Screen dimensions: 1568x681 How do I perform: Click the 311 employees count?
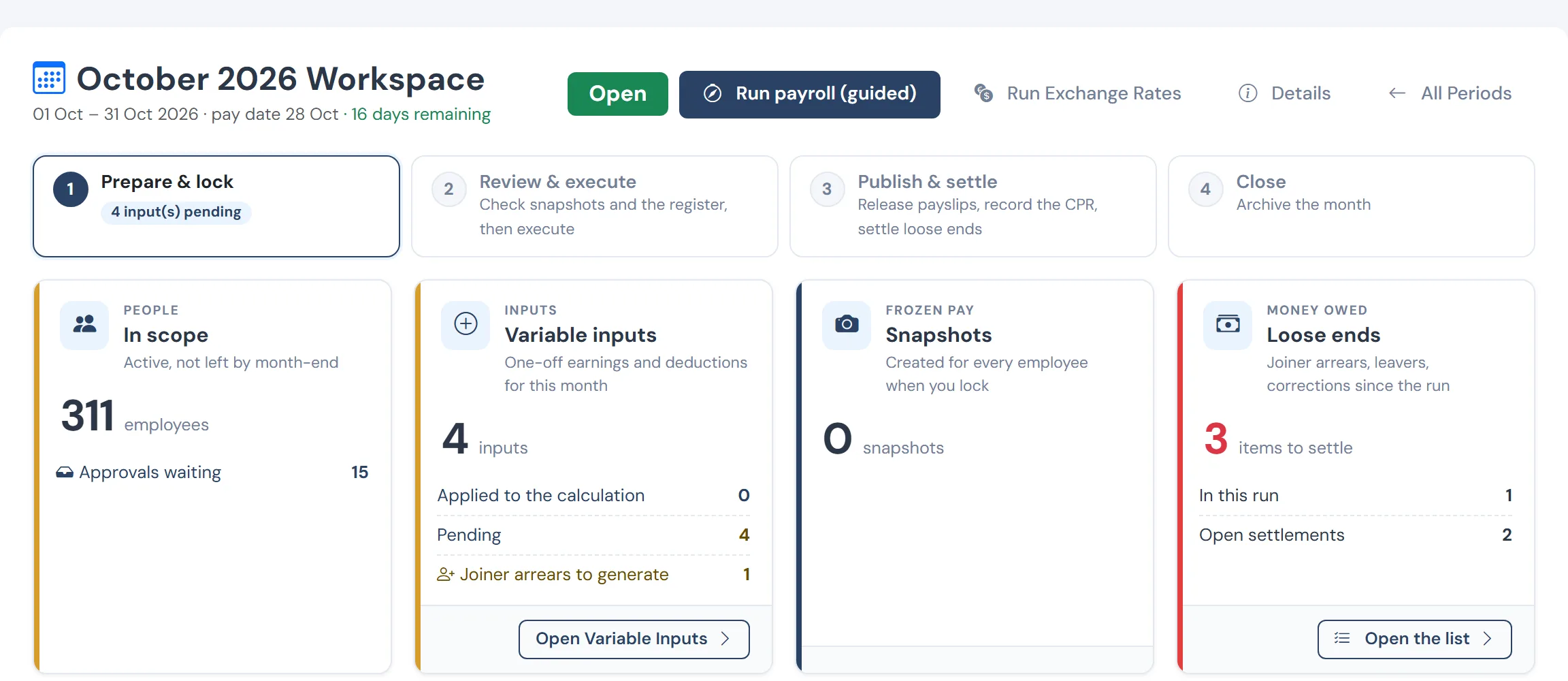pos(135,416)
